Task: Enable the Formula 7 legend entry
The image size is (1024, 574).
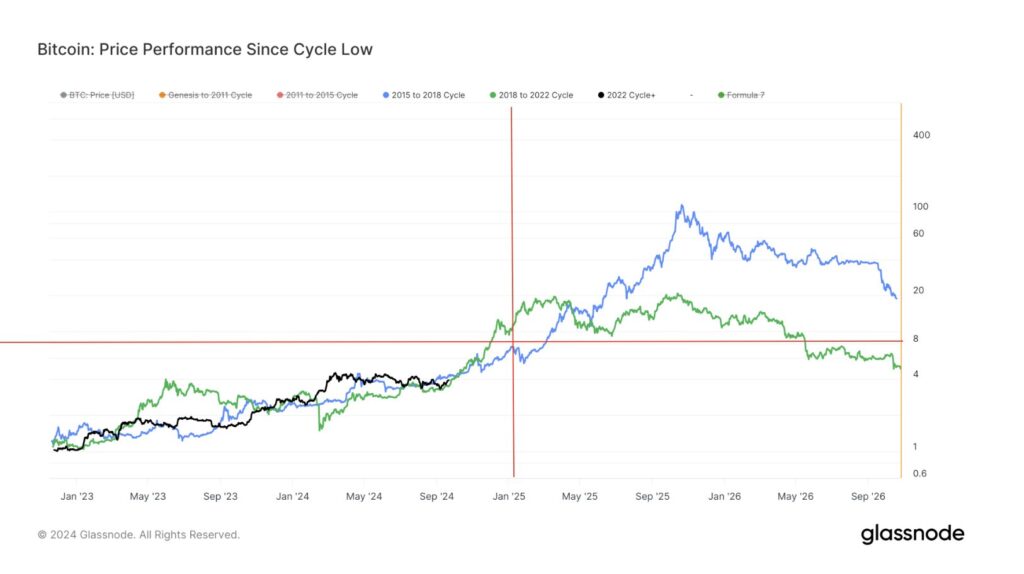Action: pos(741,95)
